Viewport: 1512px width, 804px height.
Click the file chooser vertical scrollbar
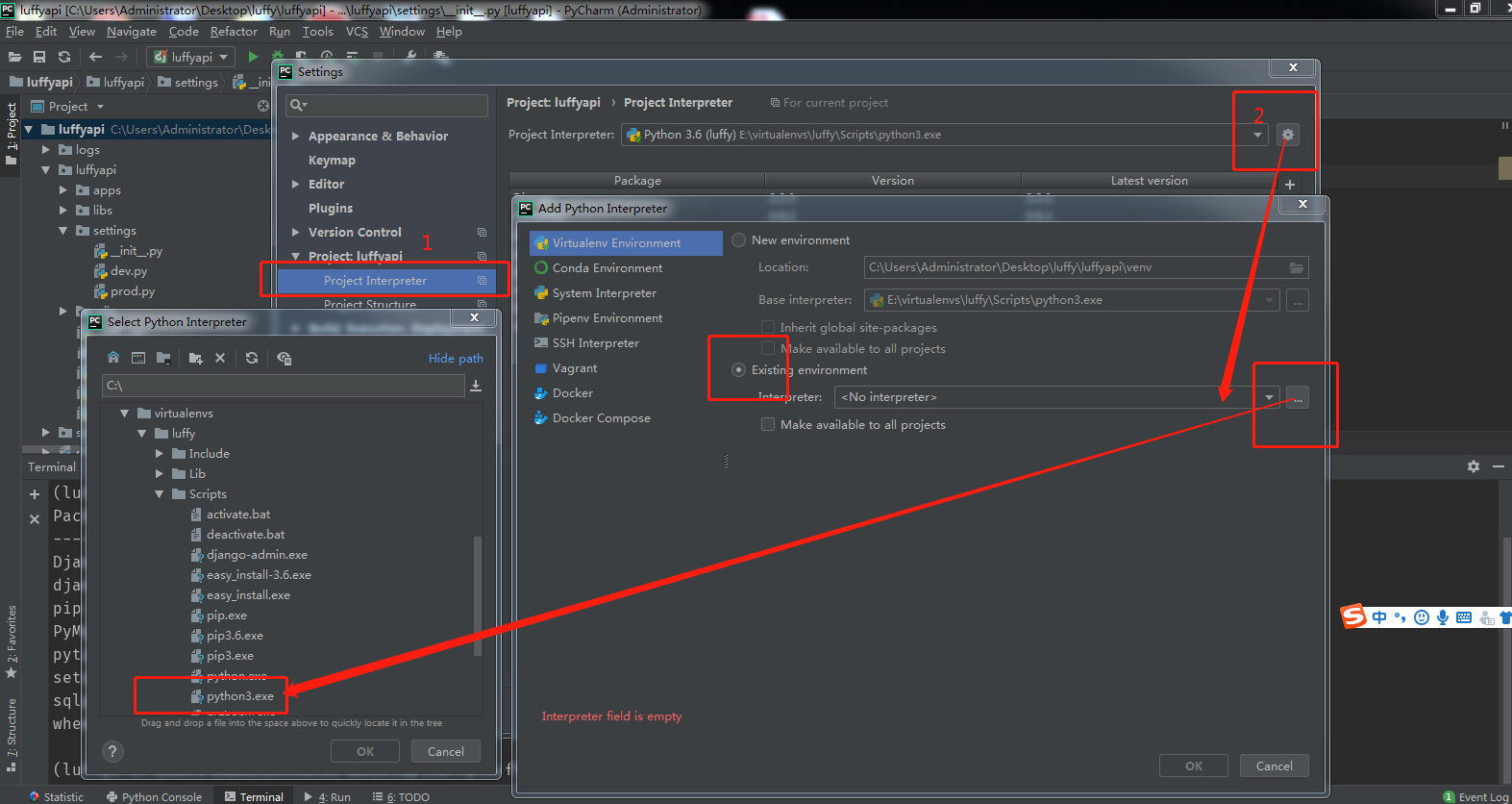[478, 596]
